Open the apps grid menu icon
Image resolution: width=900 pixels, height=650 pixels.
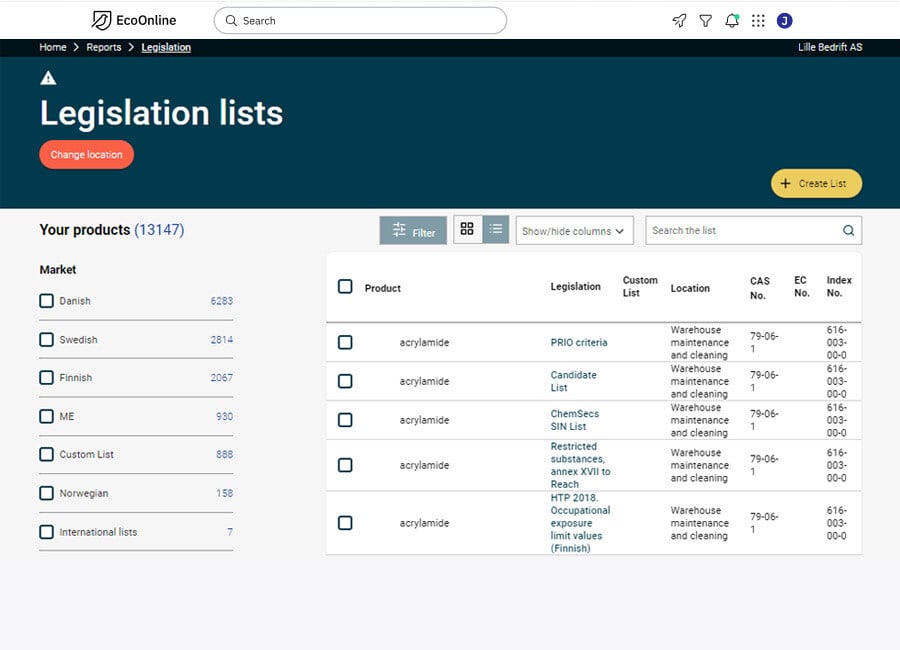(758, 21)
